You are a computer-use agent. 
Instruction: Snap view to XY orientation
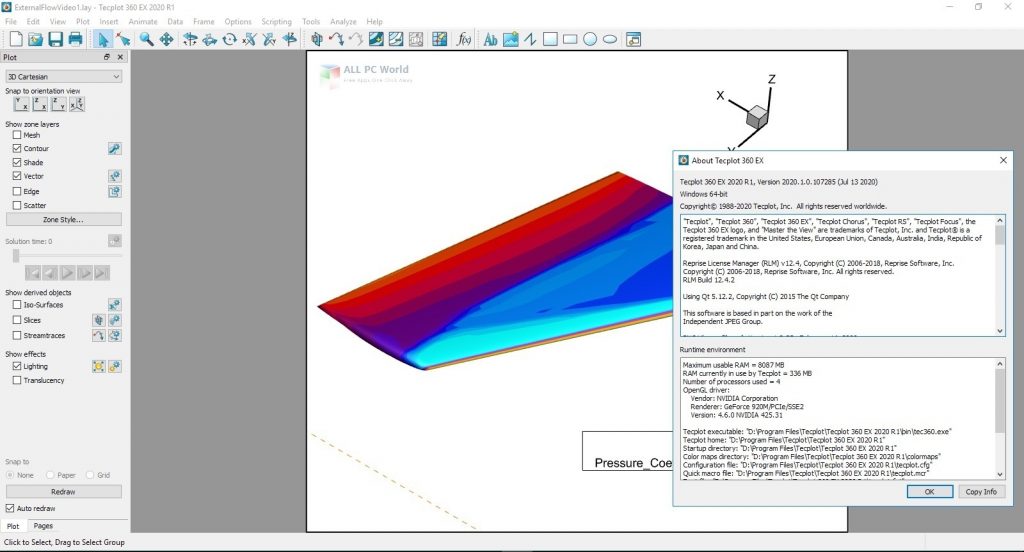[x=21, y=104]
